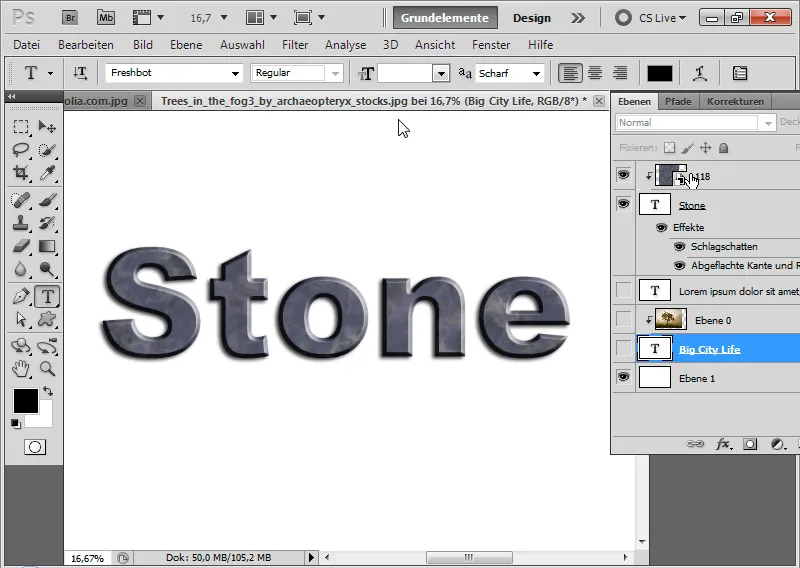Open the Normal blend mode dropdown
This screenshot has height=568, width=800.
[x=768, y=123]
